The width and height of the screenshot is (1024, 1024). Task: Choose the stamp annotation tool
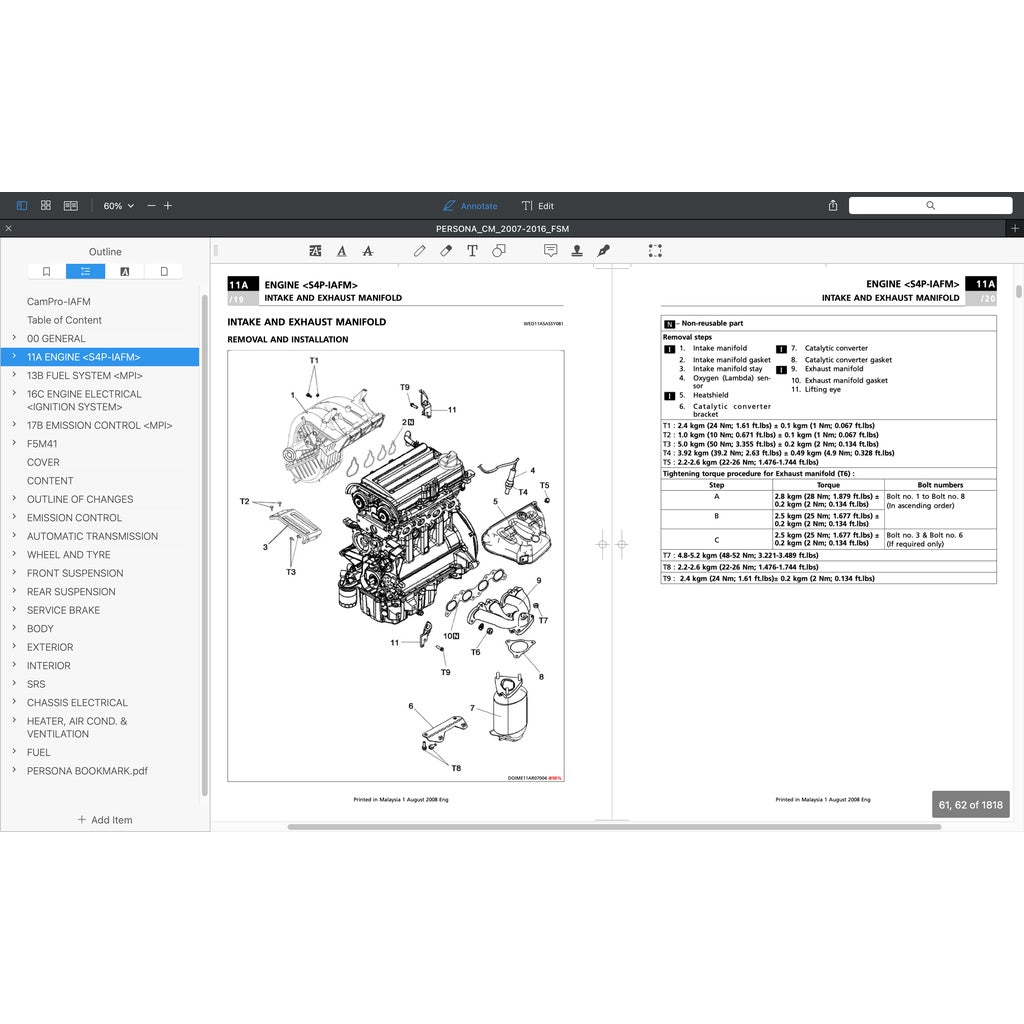[577, 251]
